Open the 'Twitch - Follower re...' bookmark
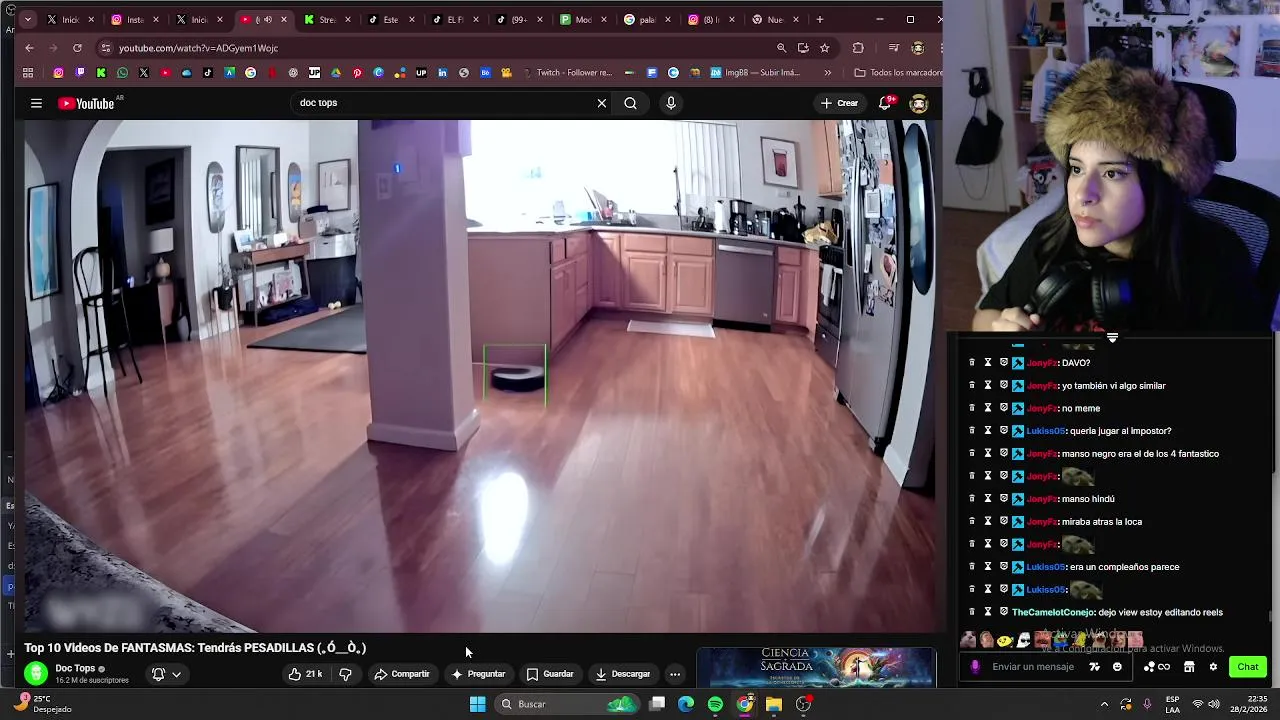 point(567,73)
